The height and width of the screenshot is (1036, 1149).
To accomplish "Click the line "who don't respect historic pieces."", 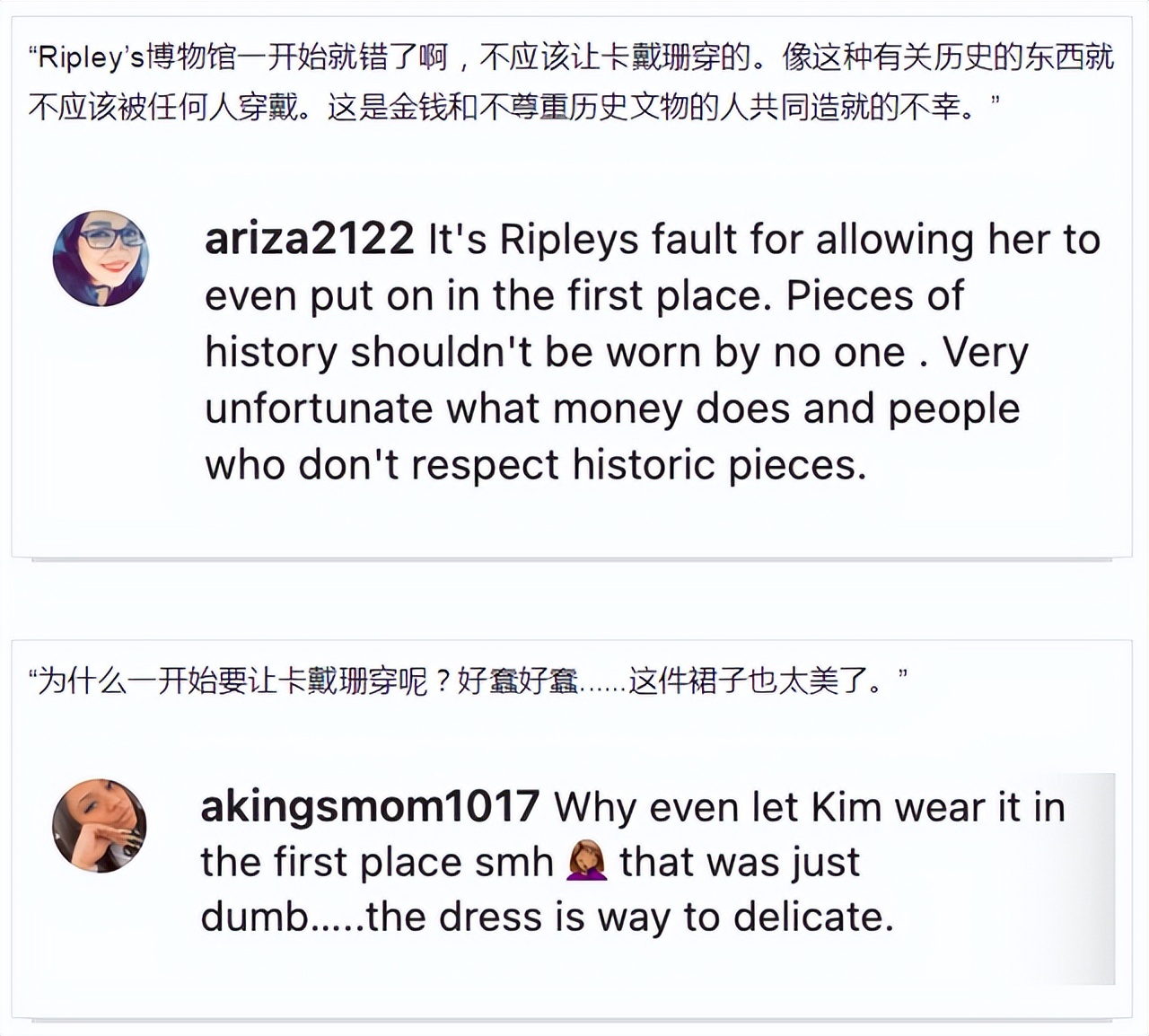I will pyautogui.click(x=536, y=465).
